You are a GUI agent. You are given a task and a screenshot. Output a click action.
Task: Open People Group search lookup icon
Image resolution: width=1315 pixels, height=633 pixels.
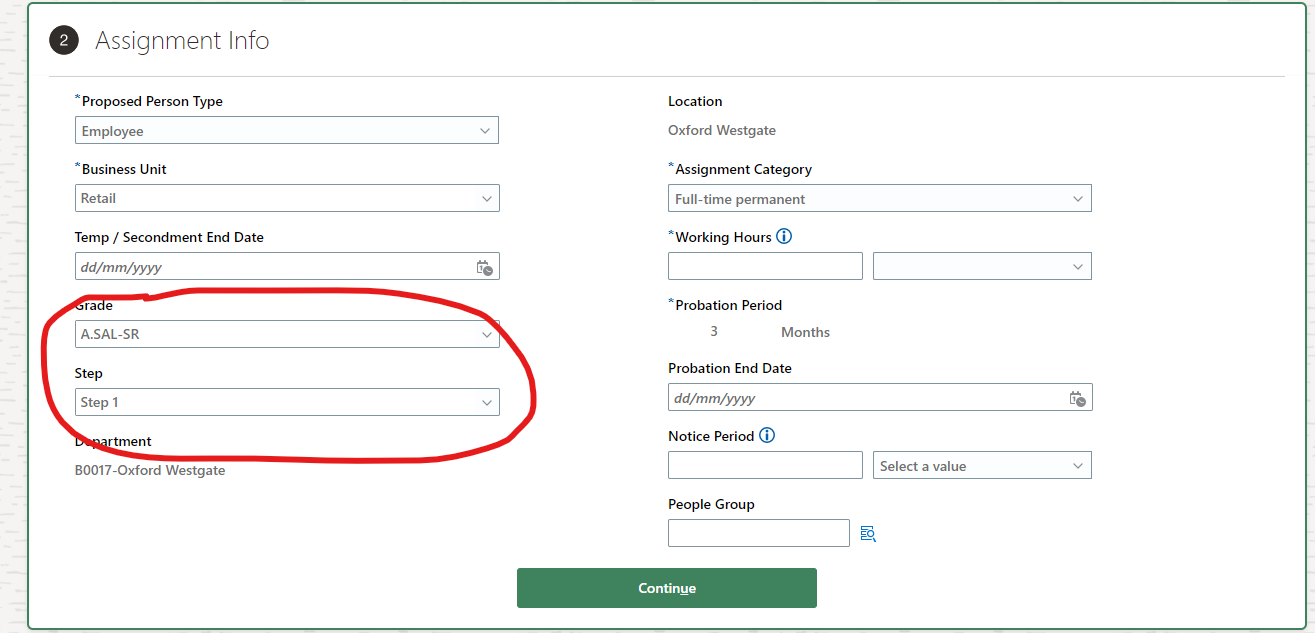pyautogui.click(x=868, y=534)
